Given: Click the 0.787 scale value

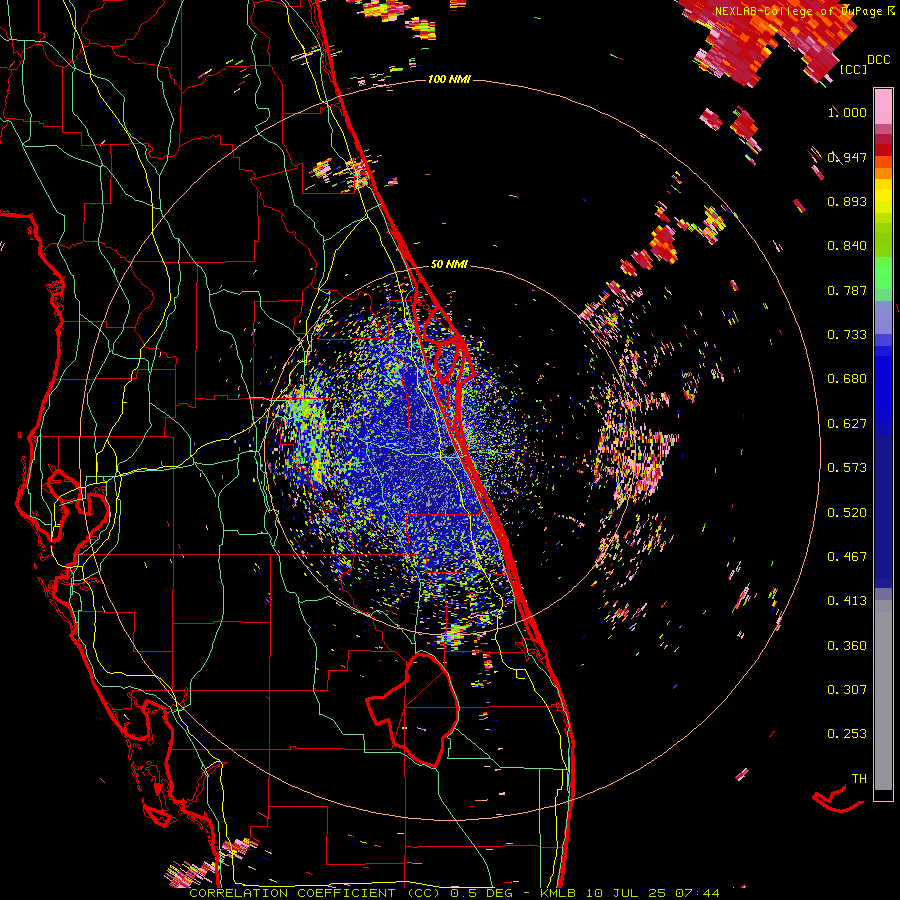Looking at the screenshot, I should tap(847, 290).
